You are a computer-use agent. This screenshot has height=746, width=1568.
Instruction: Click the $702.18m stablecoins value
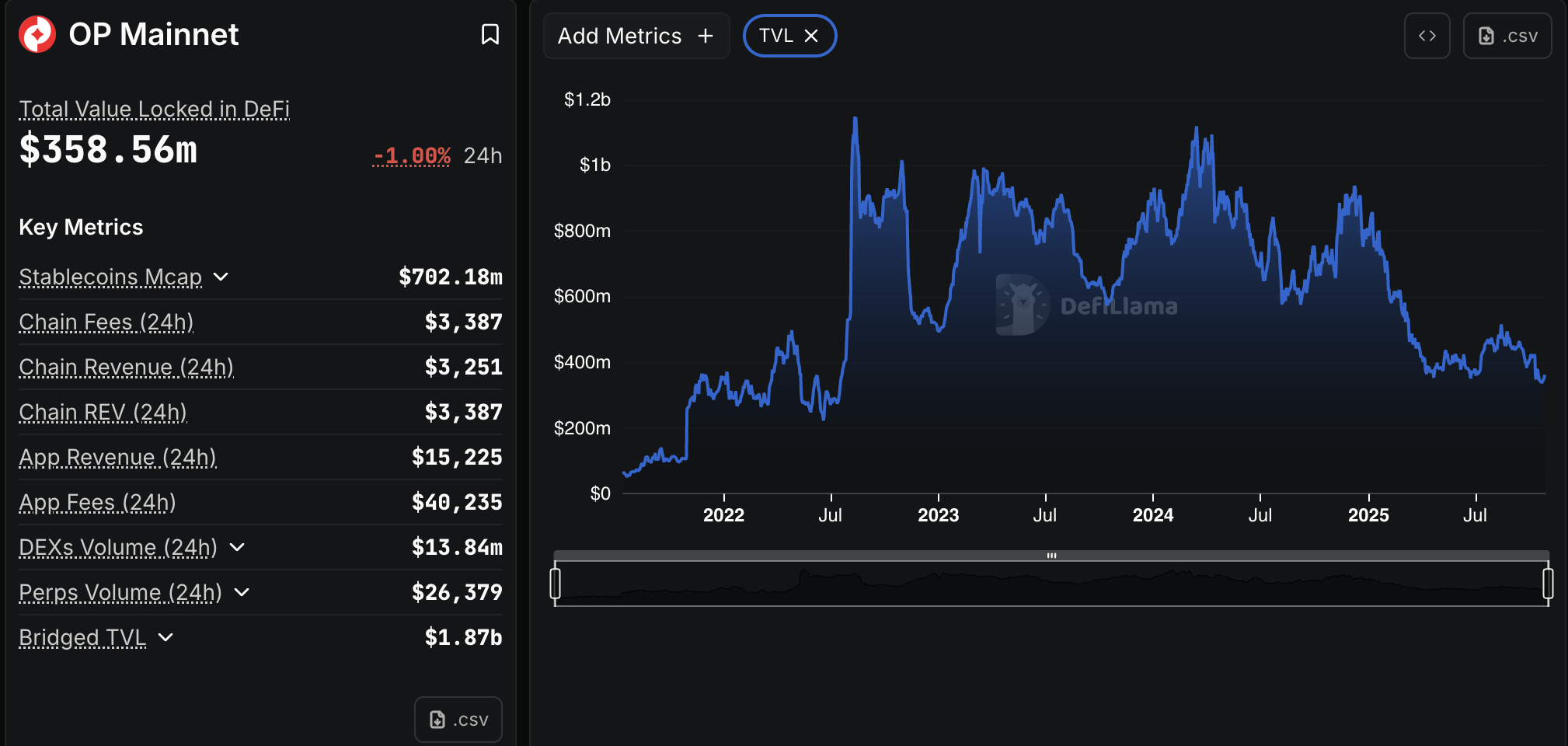451,277
